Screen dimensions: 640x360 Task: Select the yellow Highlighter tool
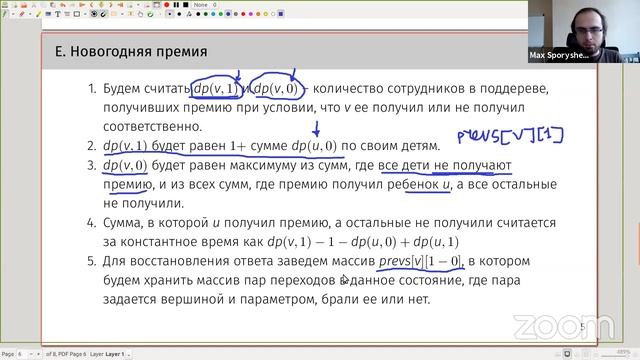point(38,14)
